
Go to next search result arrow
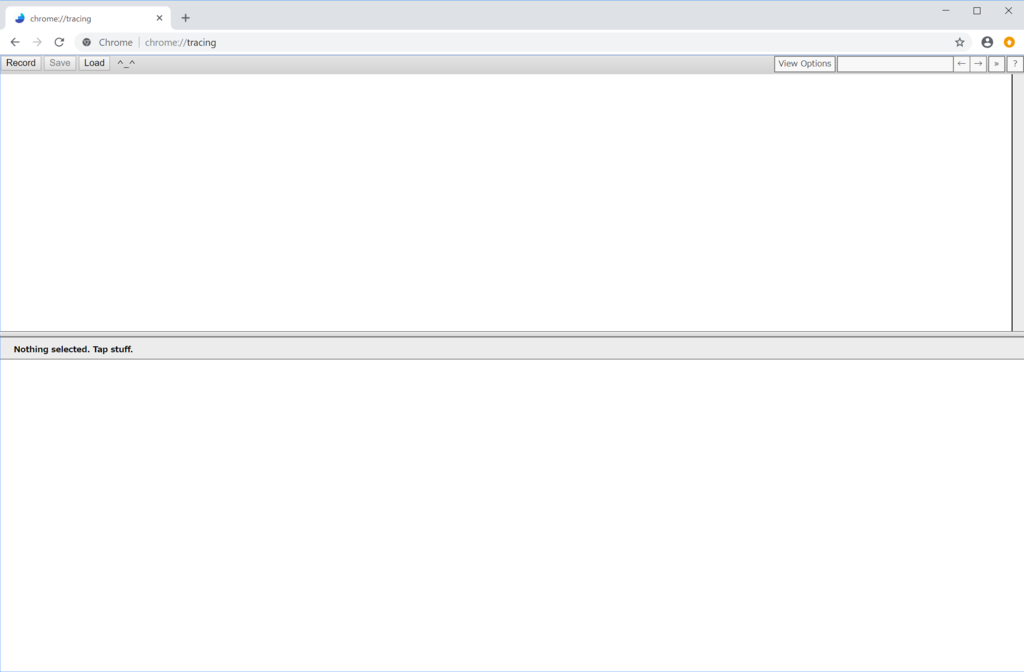[x=978, y=64]
